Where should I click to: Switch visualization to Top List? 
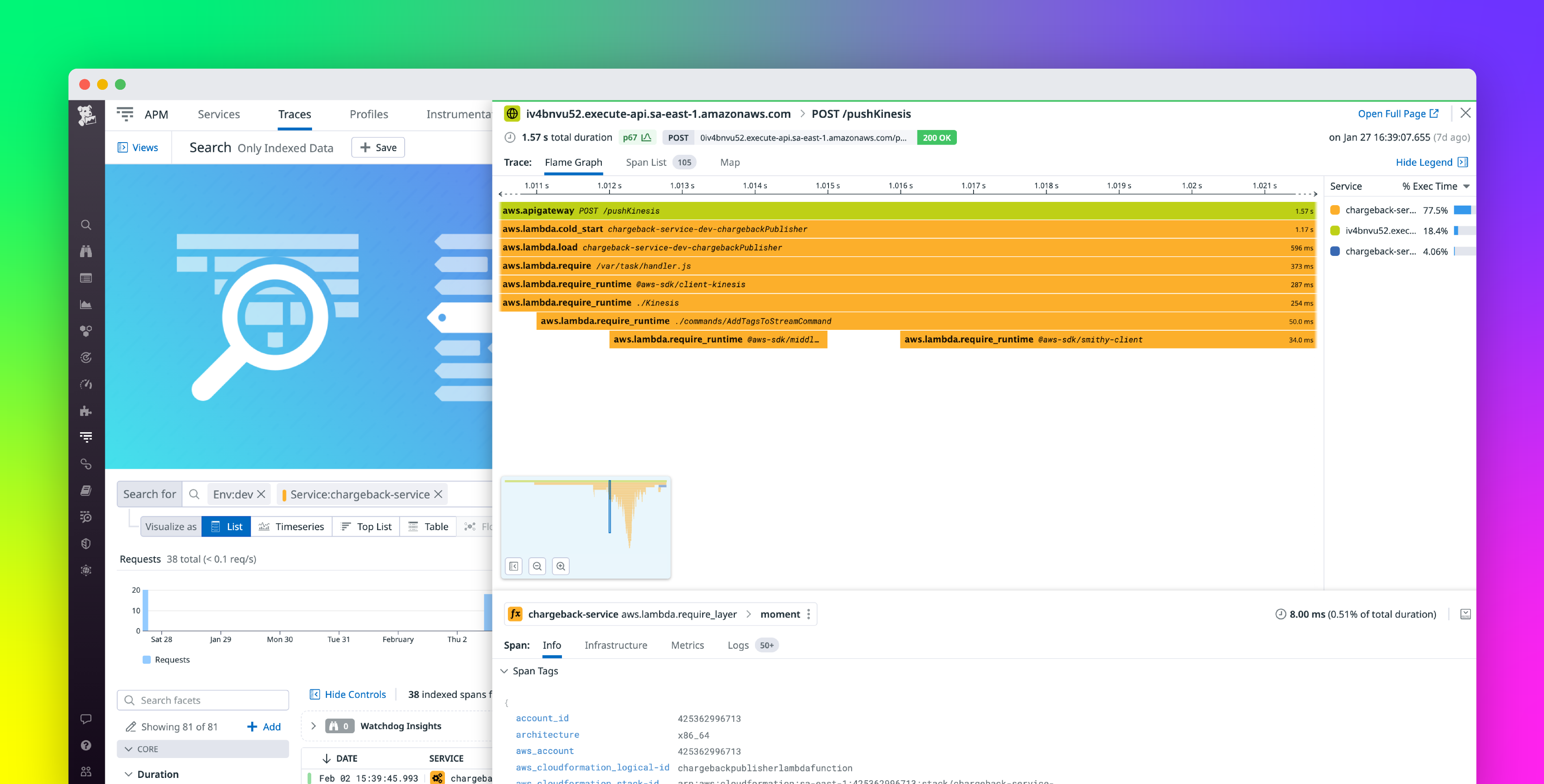pyautogui.click(x=366, y=526)
